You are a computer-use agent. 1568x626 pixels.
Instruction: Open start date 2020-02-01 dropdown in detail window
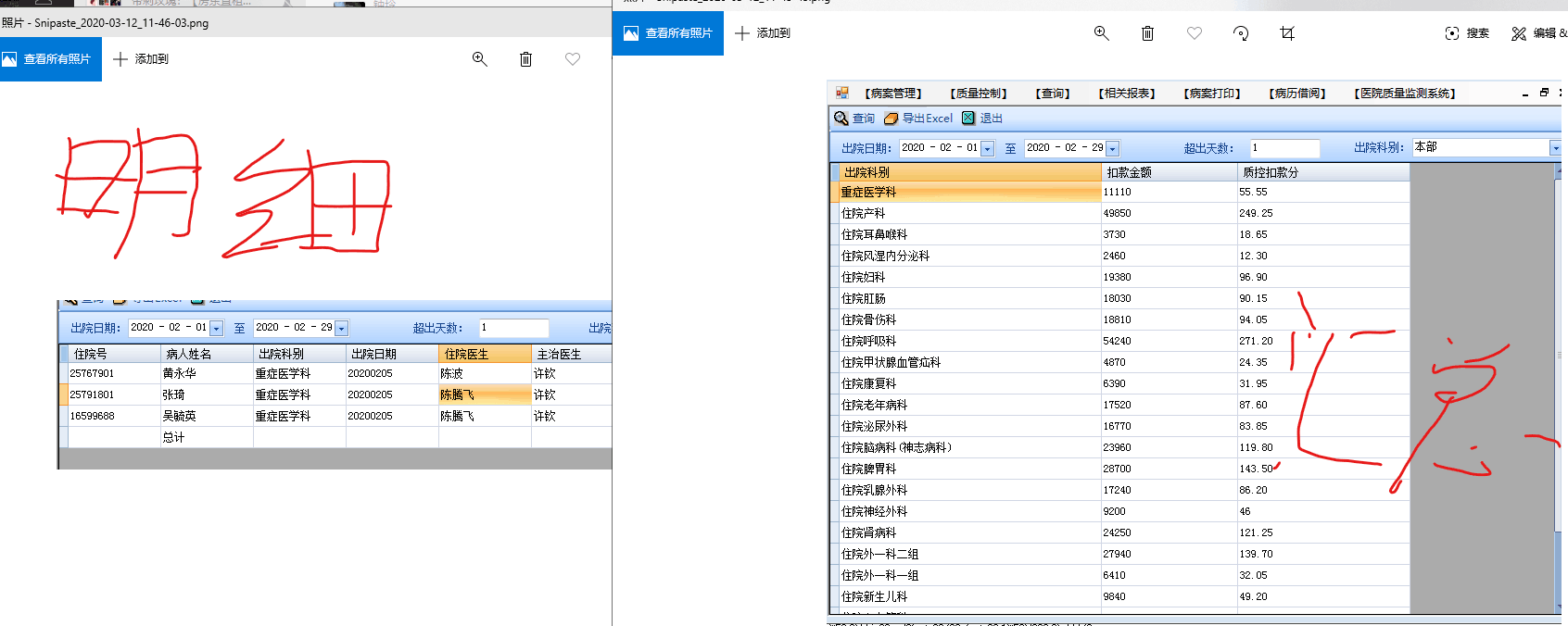coord(216,329)
